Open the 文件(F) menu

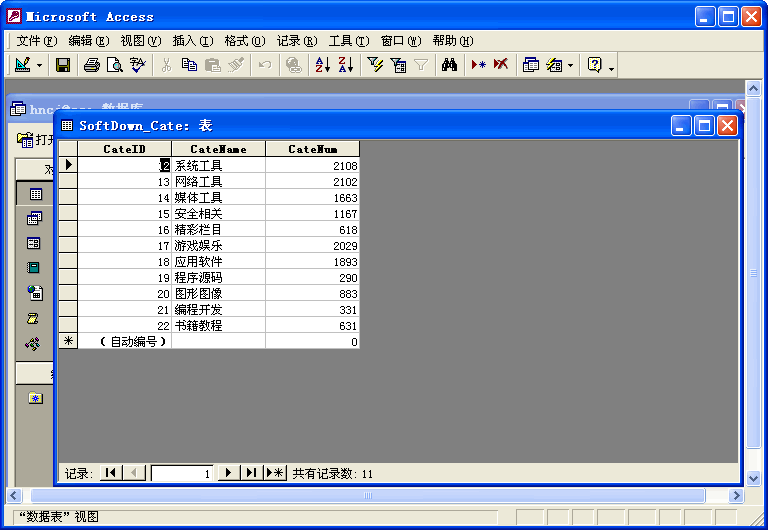pyautogui.click(x=37, y=41)
